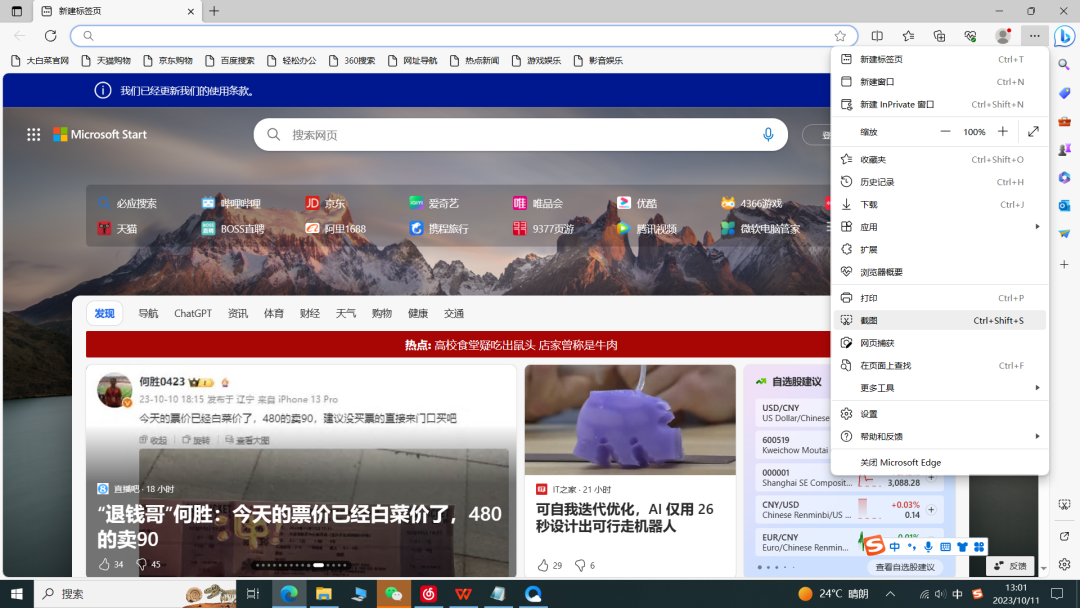Open Task View from the taskbar

[253, 594]
